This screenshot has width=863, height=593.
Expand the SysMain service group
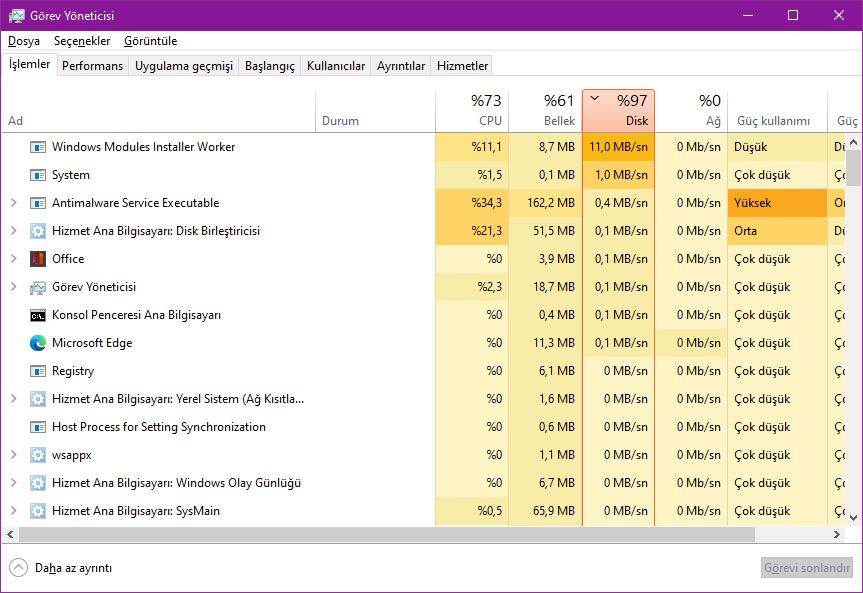(x=14, y=511)
